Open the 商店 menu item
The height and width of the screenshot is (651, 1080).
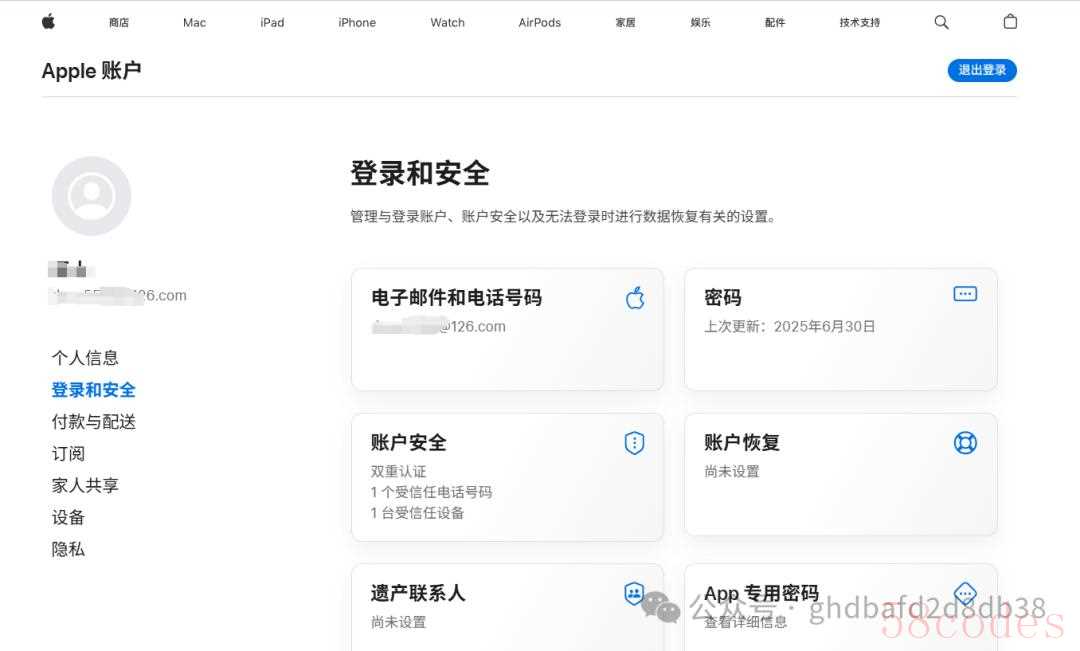(x=118, y=23)
